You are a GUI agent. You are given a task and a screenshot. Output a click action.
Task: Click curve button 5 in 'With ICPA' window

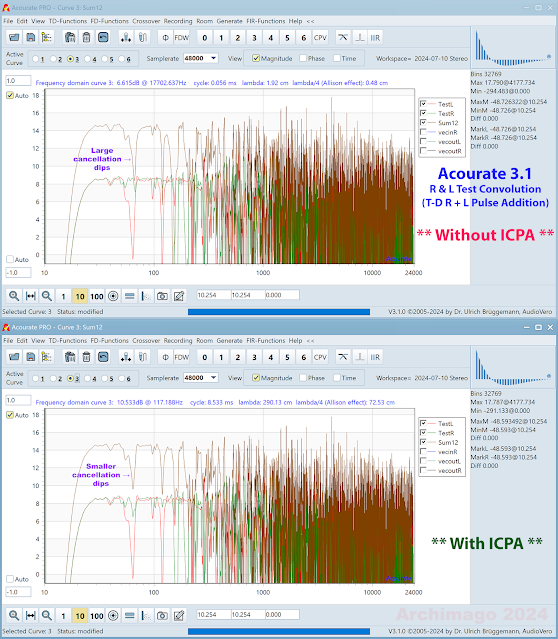[287, 357]
